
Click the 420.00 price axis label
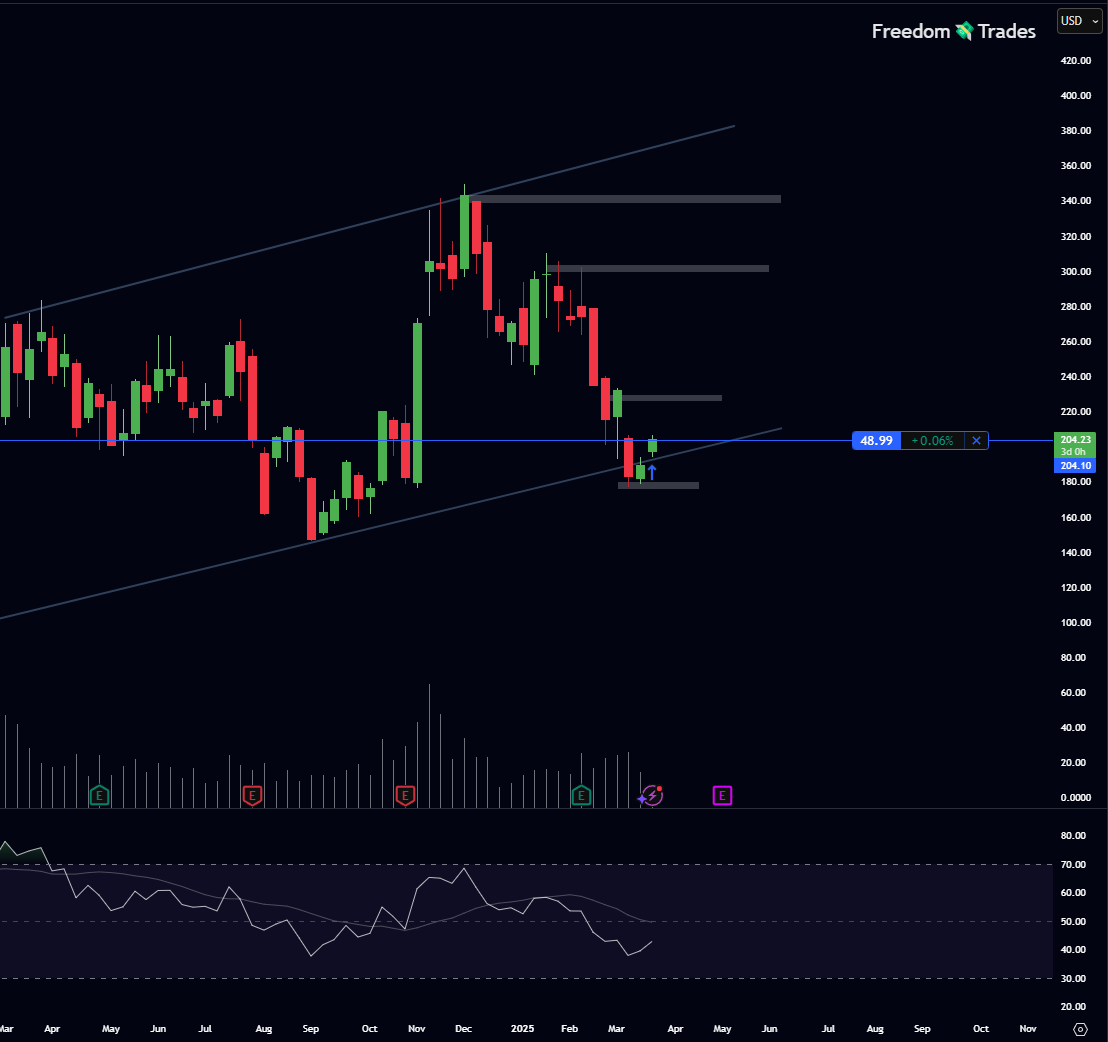pos(1075,61)
